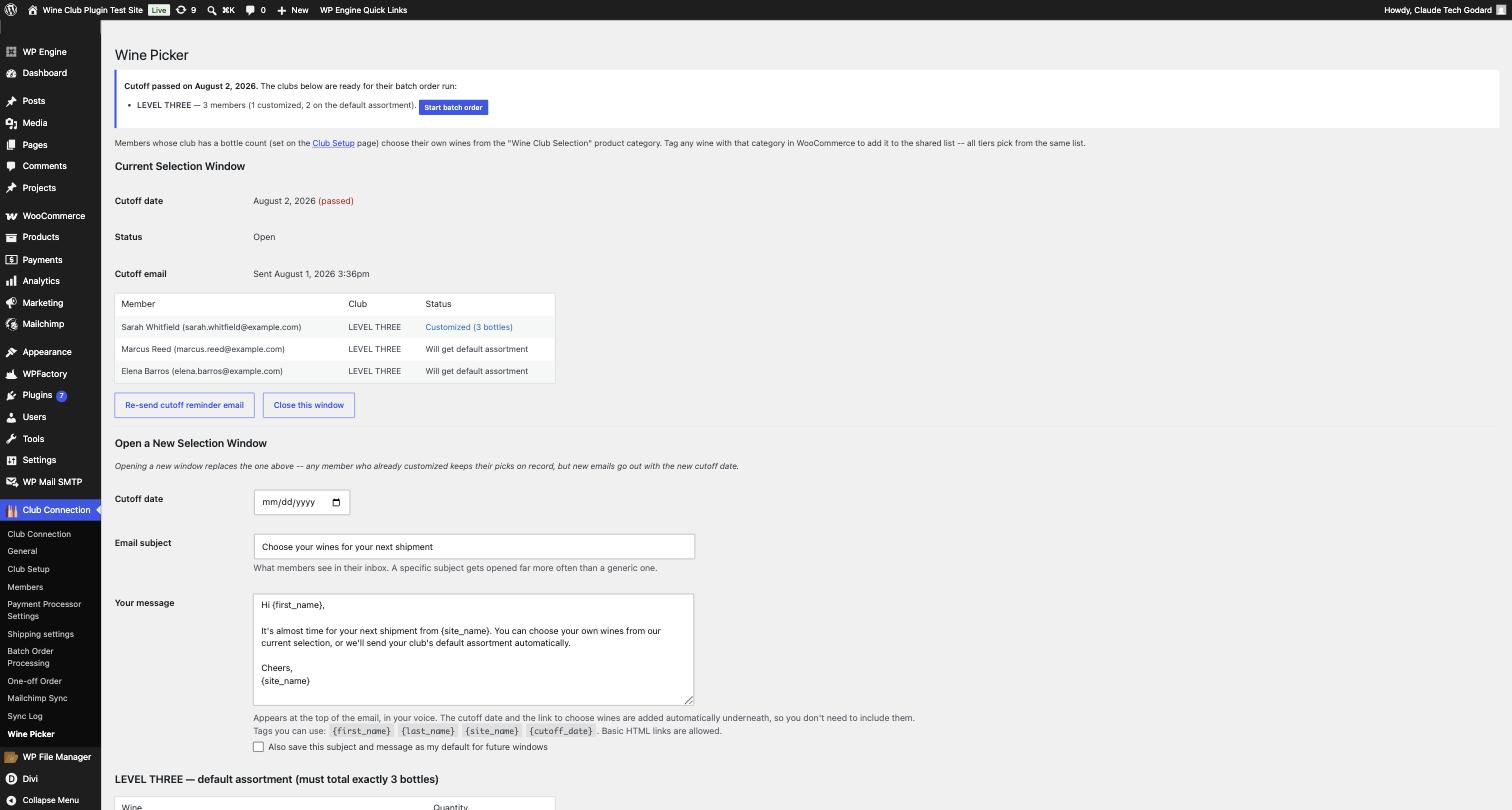The width and height of the screenshot is (1512, 810).
Task: Follow the Club Setup page link
Action: [333, 143]
